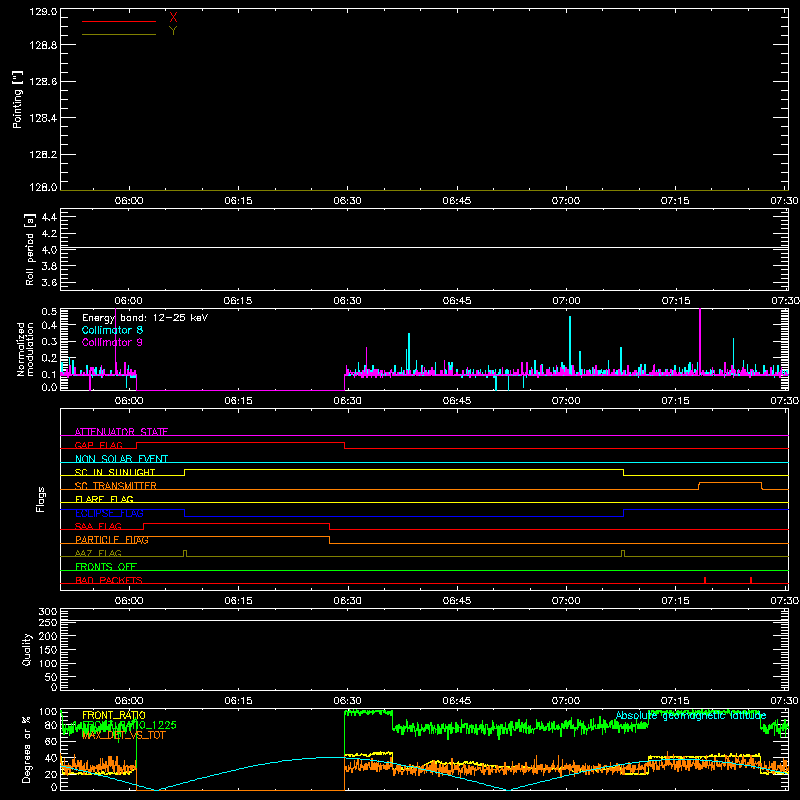
Task: Click the tall cyan spike near 07:00
Action: tap(570, 344)
